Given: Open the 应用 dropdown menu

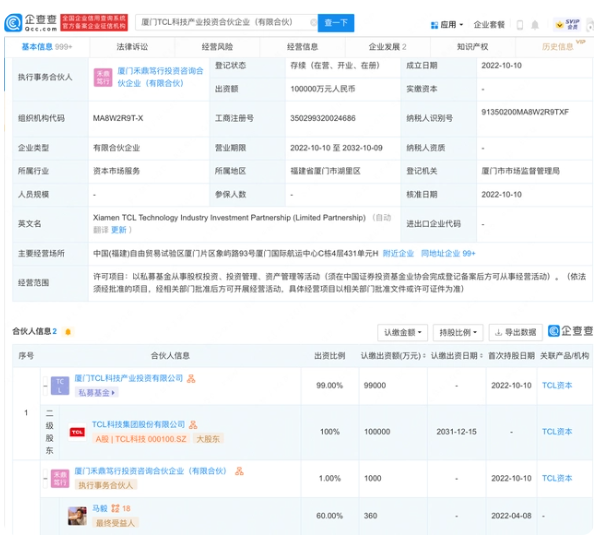Looking at the screenshot, I should tap(447, 25).
